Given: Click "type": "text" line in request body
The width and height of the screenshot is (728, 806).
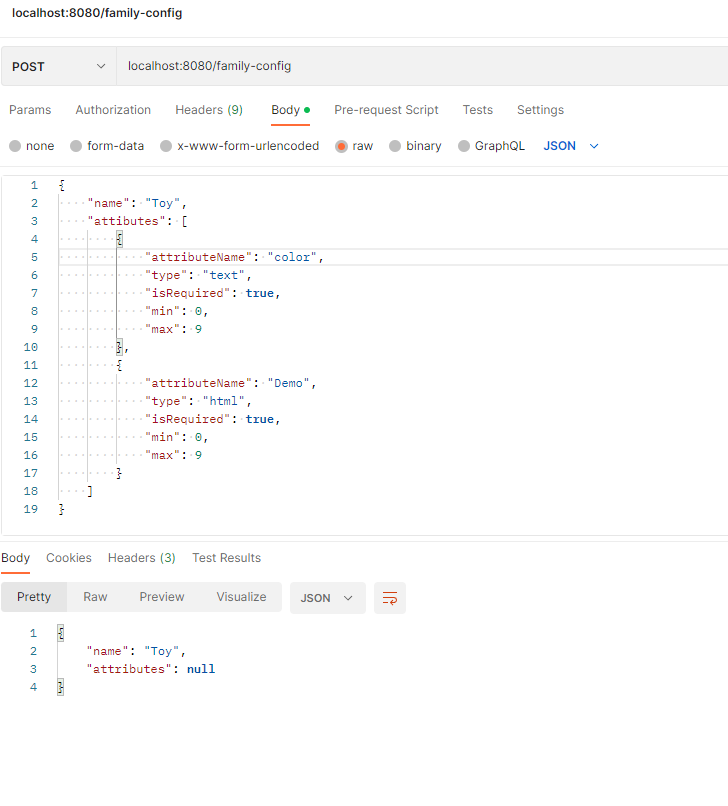Looking at the screenshot, I should click(x=198, y=275).
